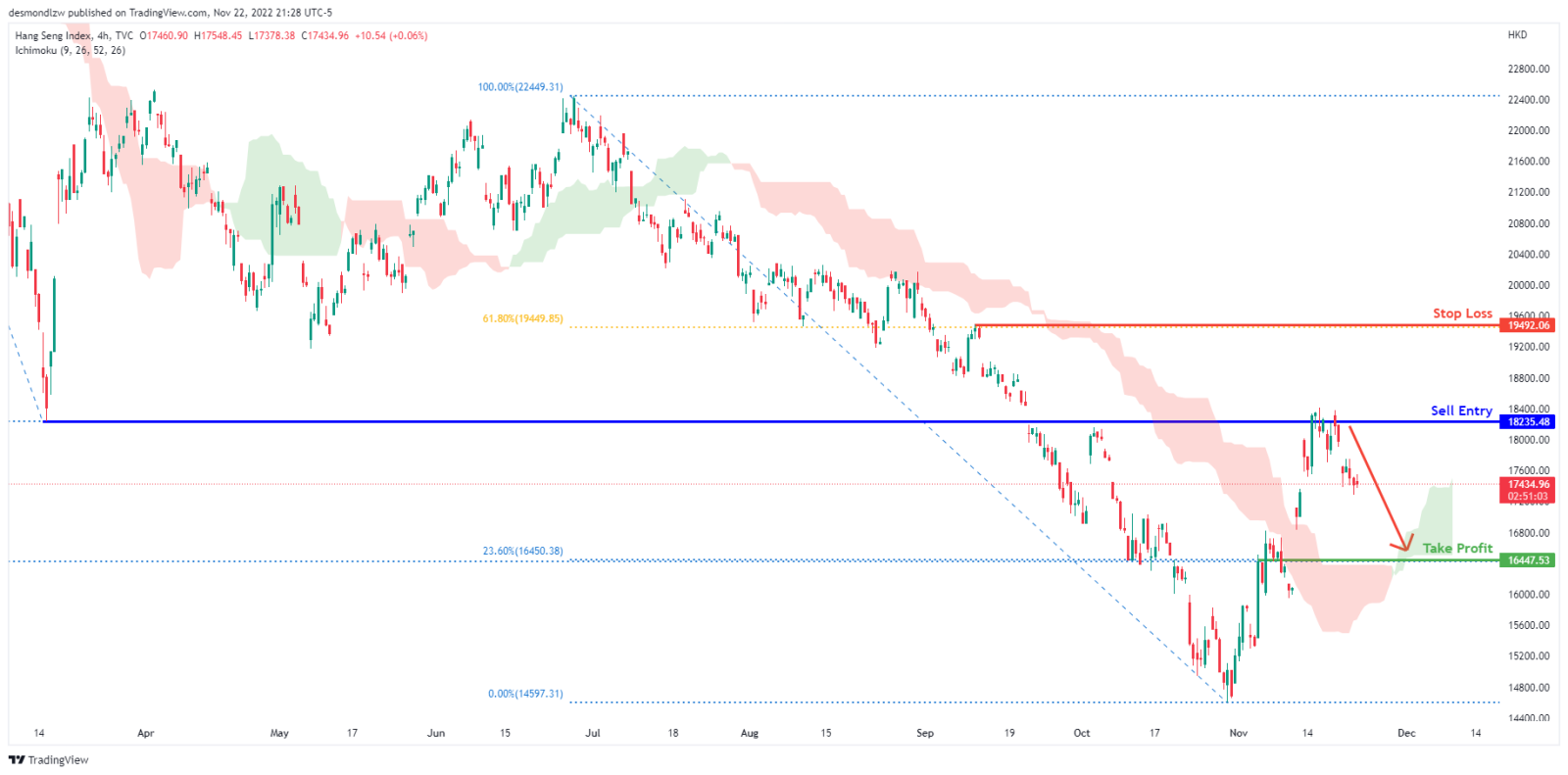1568x775 pixels.
Task: Click the 17600.00 price axis label
Action: (x=1529, y=470)
